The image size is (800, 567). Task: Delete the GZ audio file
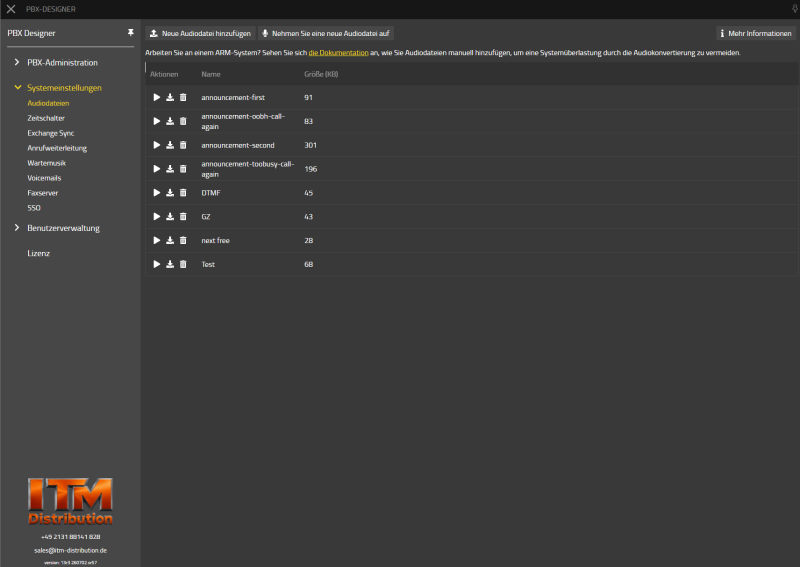tap(183, 216)
